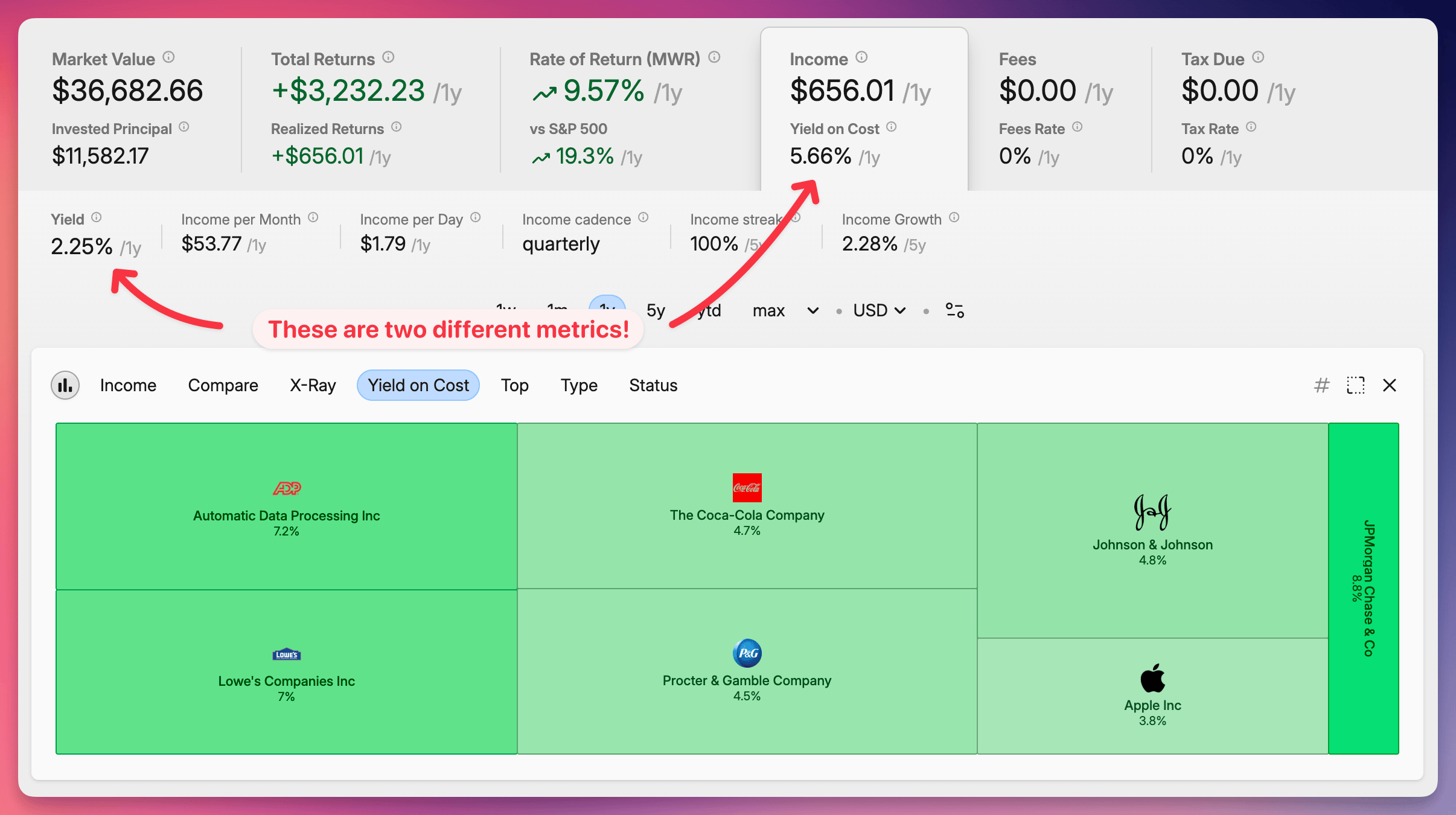Viewport: 1456px width, 815px height.
Task: Open the USD currency dropdown
Action: 879,310
